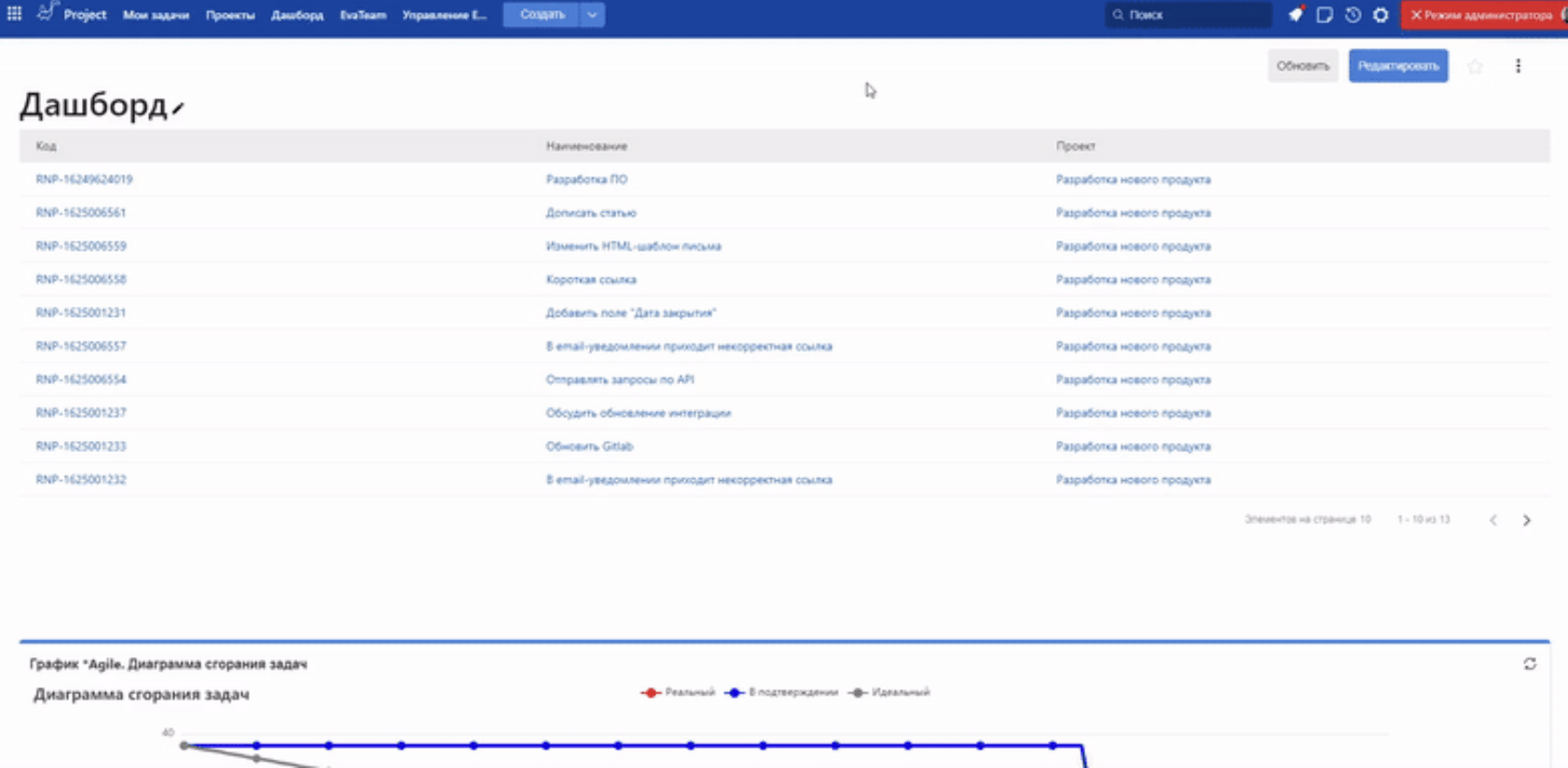Open Добавить поле "Дата закрытия" task
This screenshot has width=1568, height=768.
click(631, 313)
